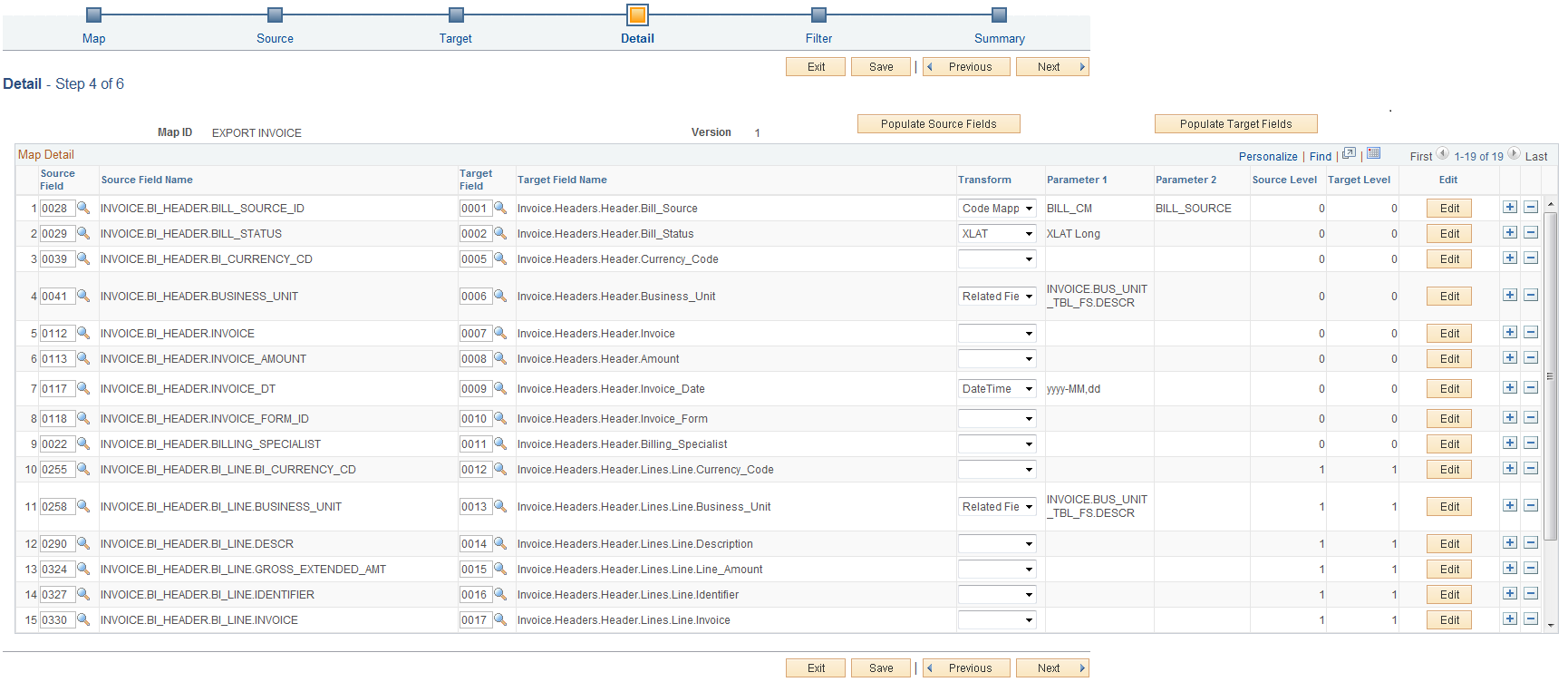
Task: Click the bottom Exit button
Action: click(x=816, y=668)
